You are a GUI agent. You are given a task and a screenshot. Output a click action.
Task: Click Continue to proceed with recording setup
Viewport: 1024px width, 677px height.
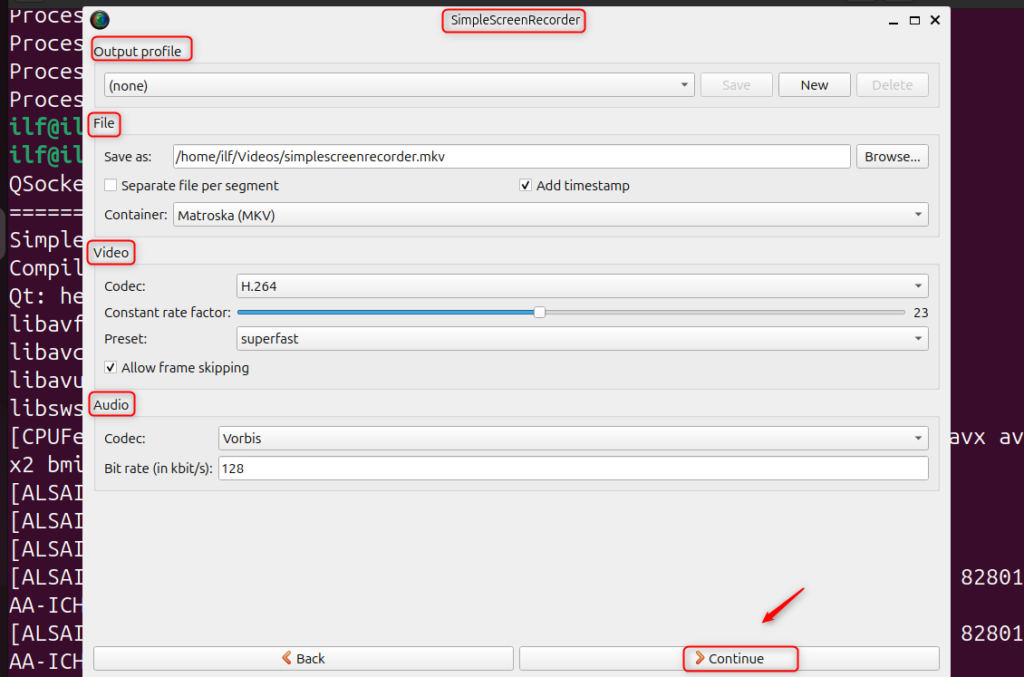pos(740,658)
